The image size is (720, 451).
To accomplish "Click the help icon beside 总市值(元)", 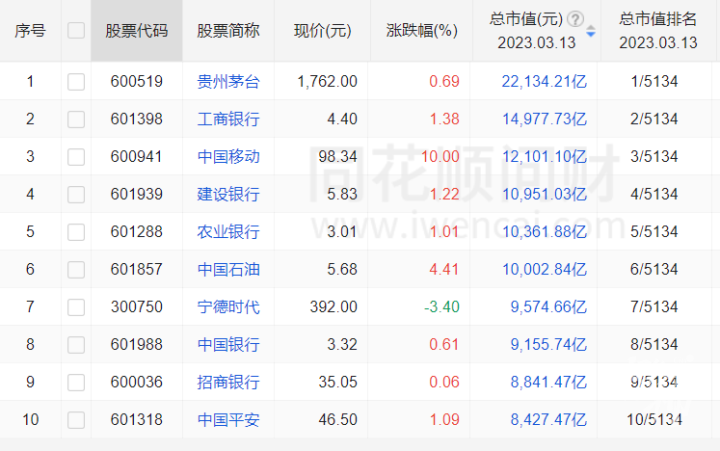I will tap(575, 19).
